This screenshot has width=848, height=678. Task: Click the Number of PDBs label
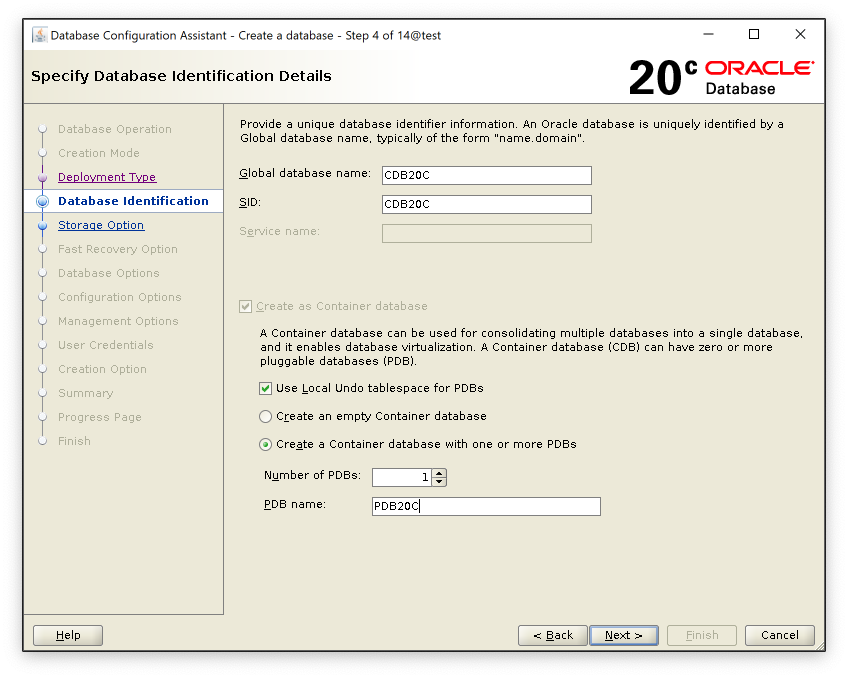point(312,475)
